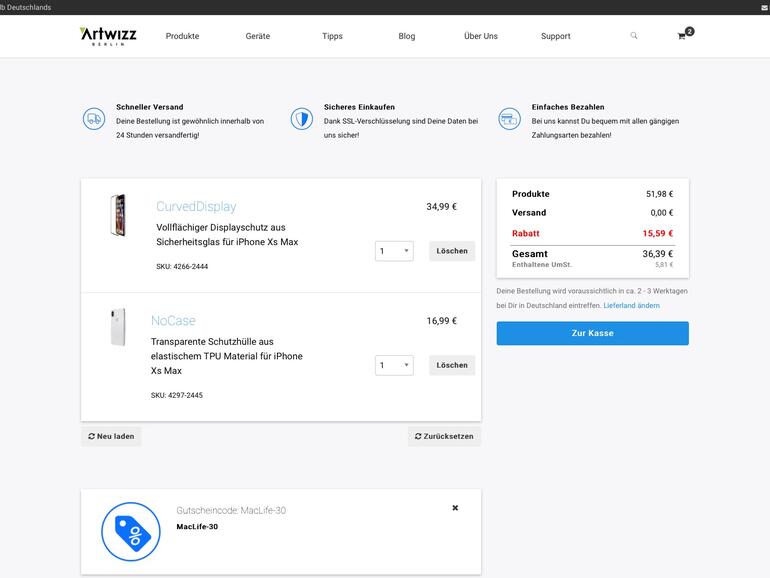Click the easy payment card icon
The width and height of the screenshot is (770, 578).
[509, 120]
